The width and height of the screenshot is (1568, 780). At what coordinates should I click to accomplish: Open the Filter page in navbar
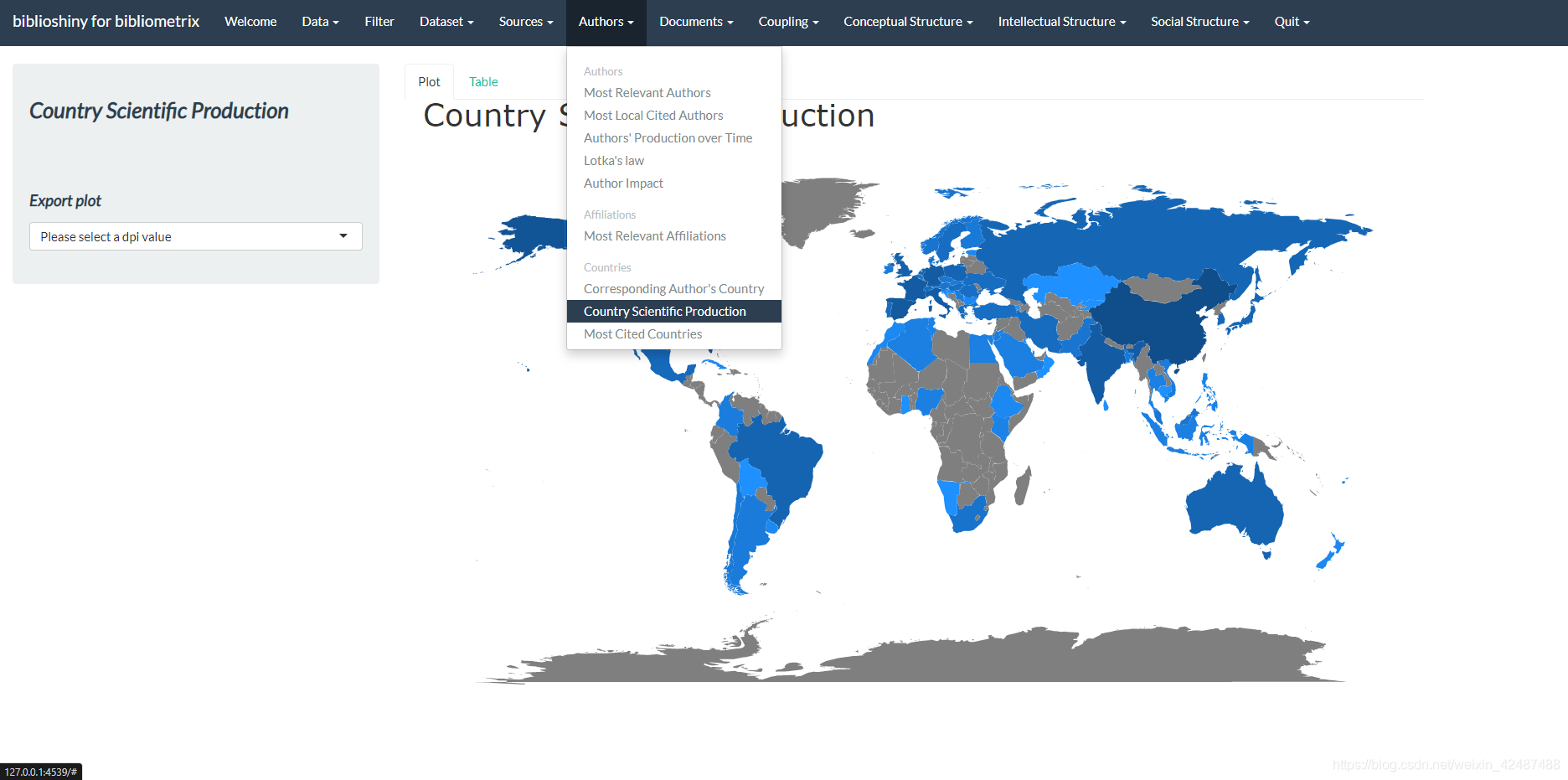[x=379, y=22]
